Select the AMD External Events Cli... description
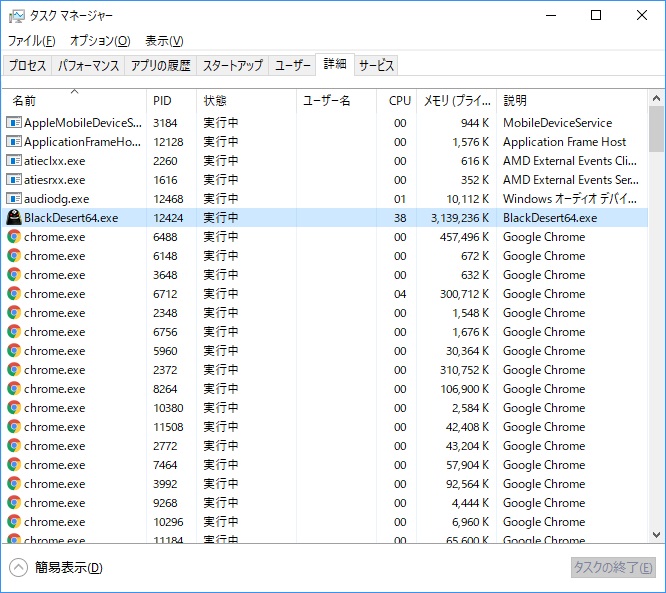Image resolution: width=666 pixels, height=593 pixels. pos(570,161)
